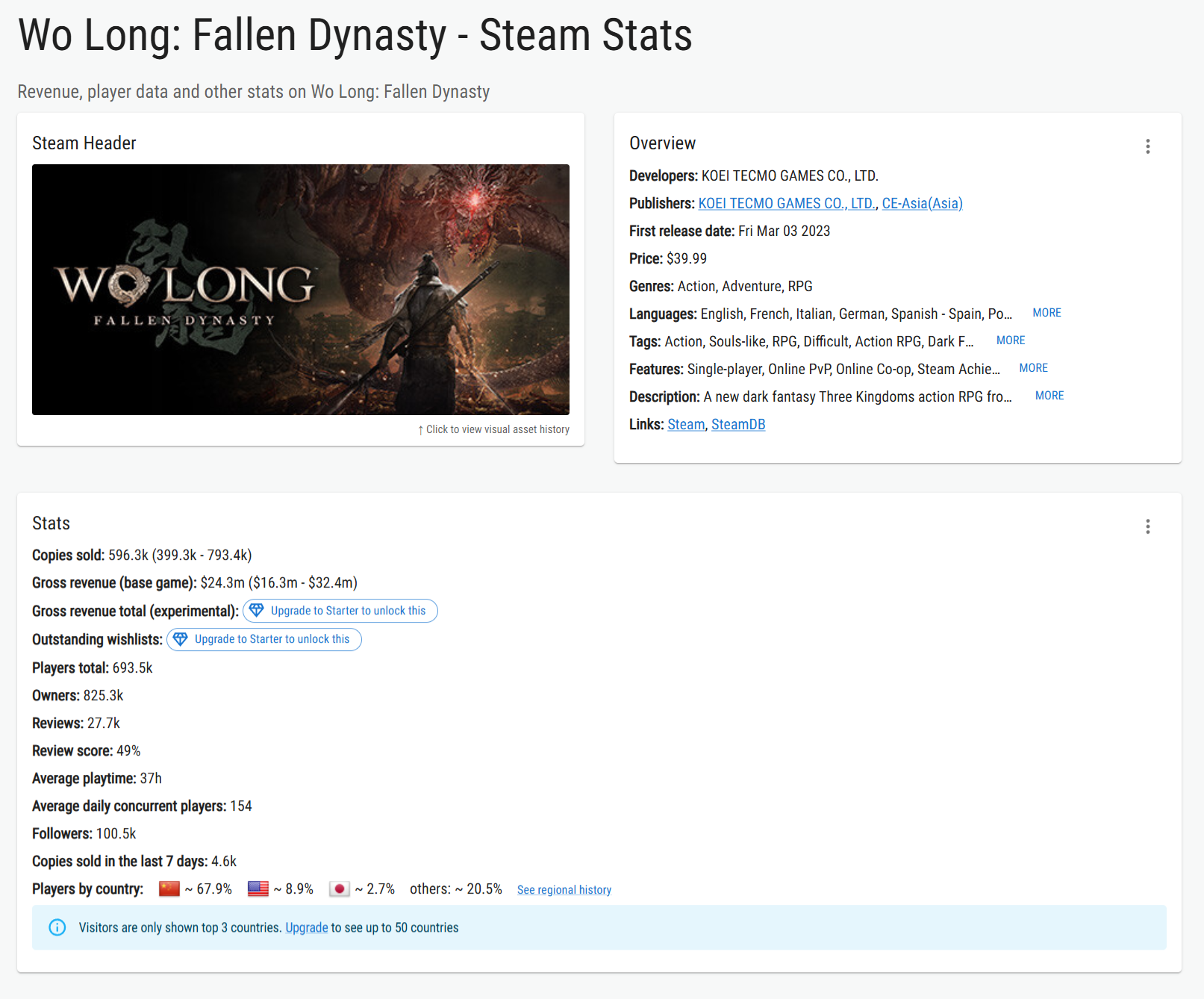1204x999 pixels.
Task: Click the Japan flag icon
Action: [x=340, y=888]
